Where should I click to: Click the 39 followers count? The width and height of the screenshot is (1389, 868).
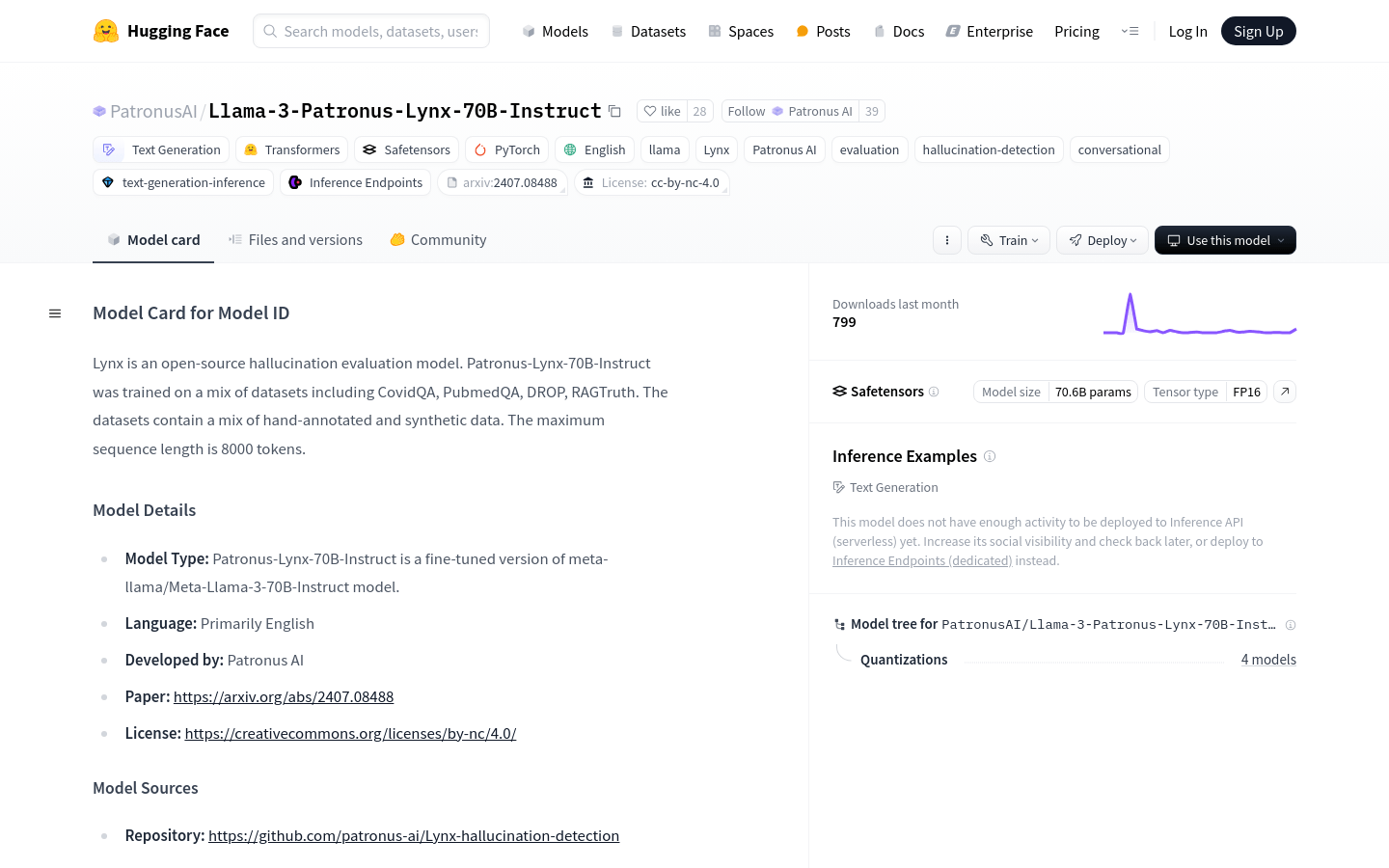tap(872, 111)
